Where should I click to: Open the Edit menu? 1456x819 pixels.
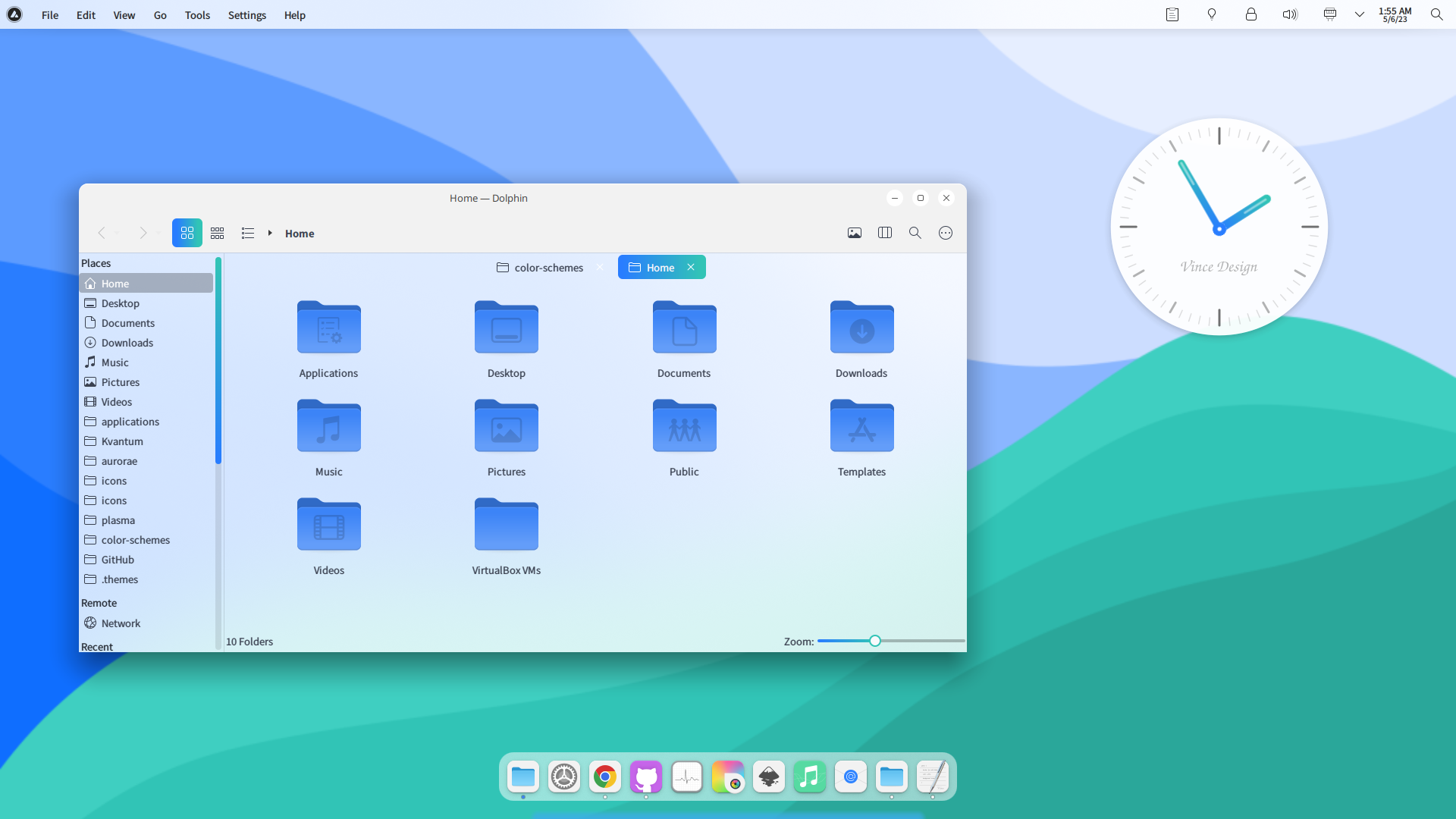(86, 15)
